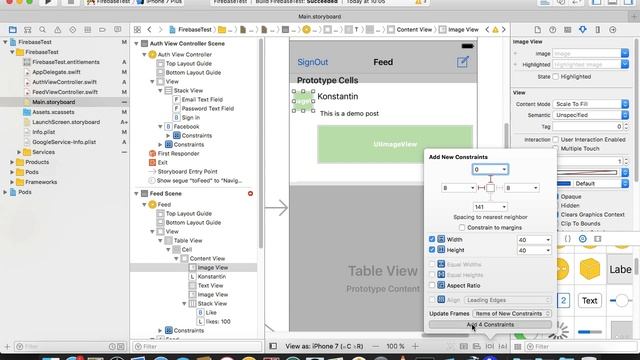Viewport: 640px width, 360px height.
Task: Open the Quick Help inspector tab
Action: (x=553, y=30)
